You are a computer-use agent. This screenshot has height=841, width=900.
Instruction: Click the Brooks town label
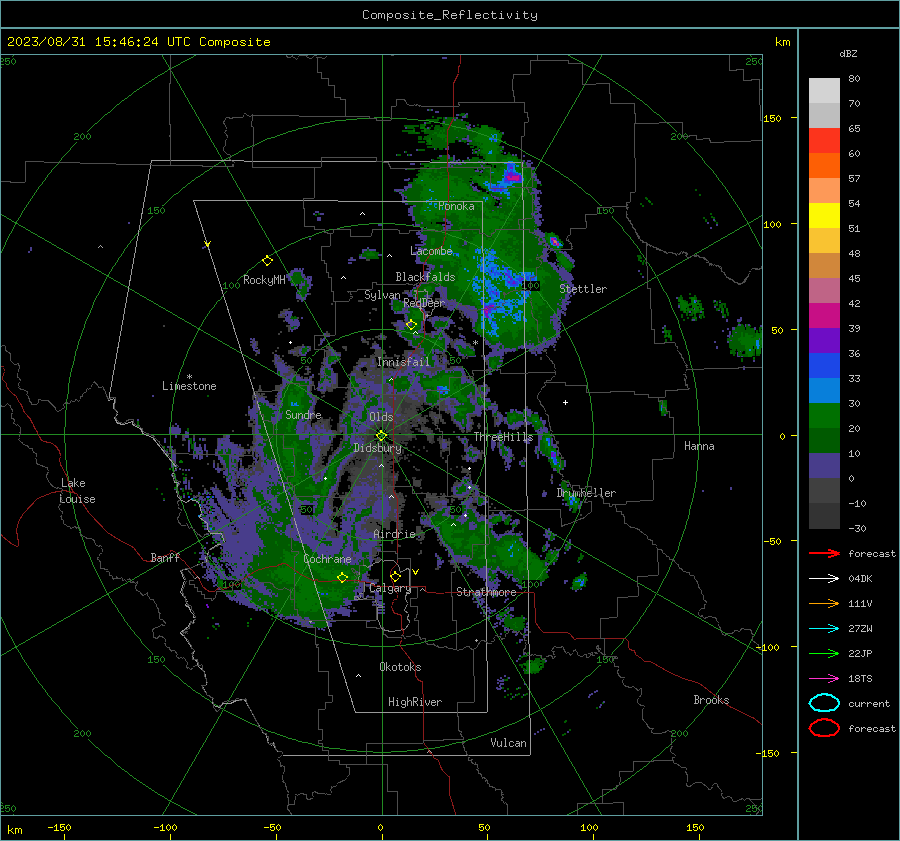pyautogui.click(x=711, y=700)
